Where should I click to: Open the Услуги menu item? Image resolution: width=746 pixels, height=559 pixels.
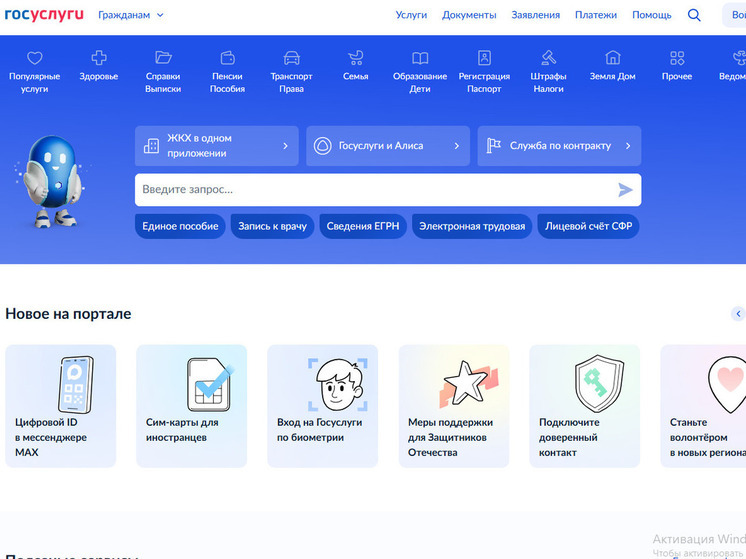tap(411, 15)
